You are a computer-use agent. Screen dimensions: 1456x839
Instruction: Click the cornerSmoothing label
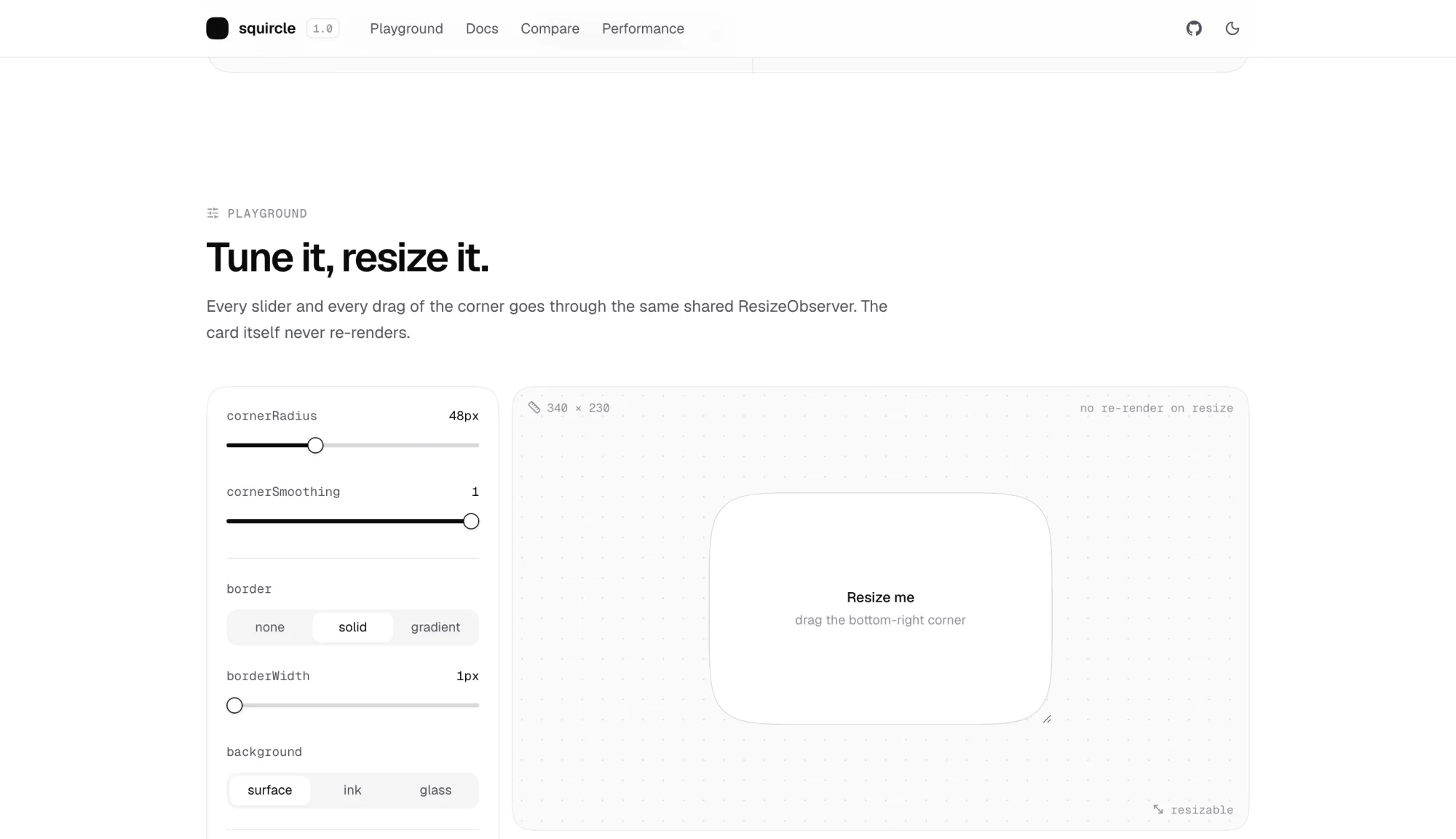coord(283,492)
